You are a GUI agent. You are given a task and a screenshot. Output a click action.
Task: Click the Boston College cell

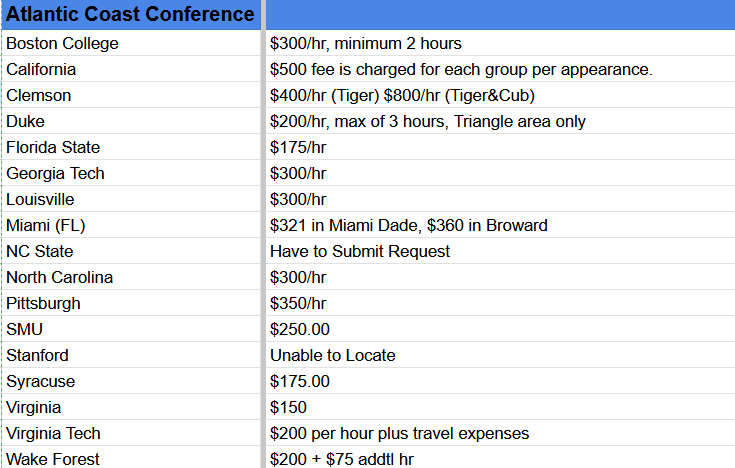click(131, 43)
